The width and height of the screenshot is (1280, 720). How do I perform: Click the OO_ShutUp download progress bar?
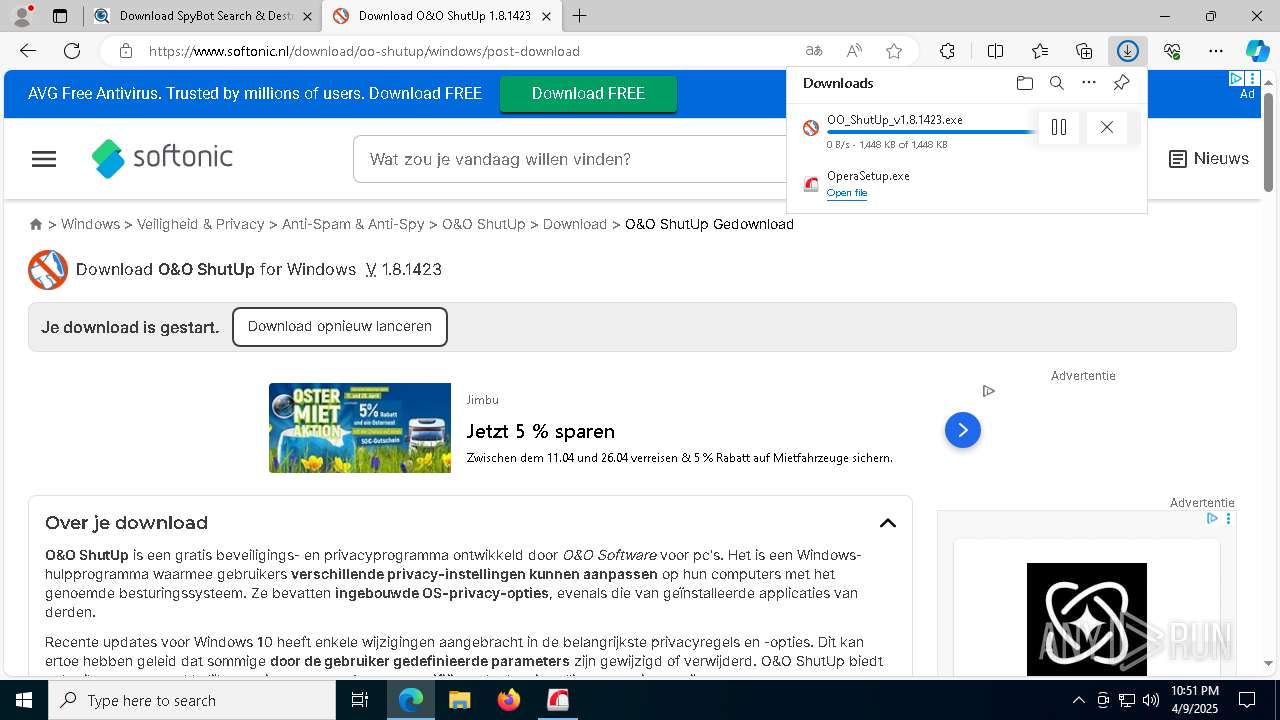pyautogui.click(x=930, y=132)
